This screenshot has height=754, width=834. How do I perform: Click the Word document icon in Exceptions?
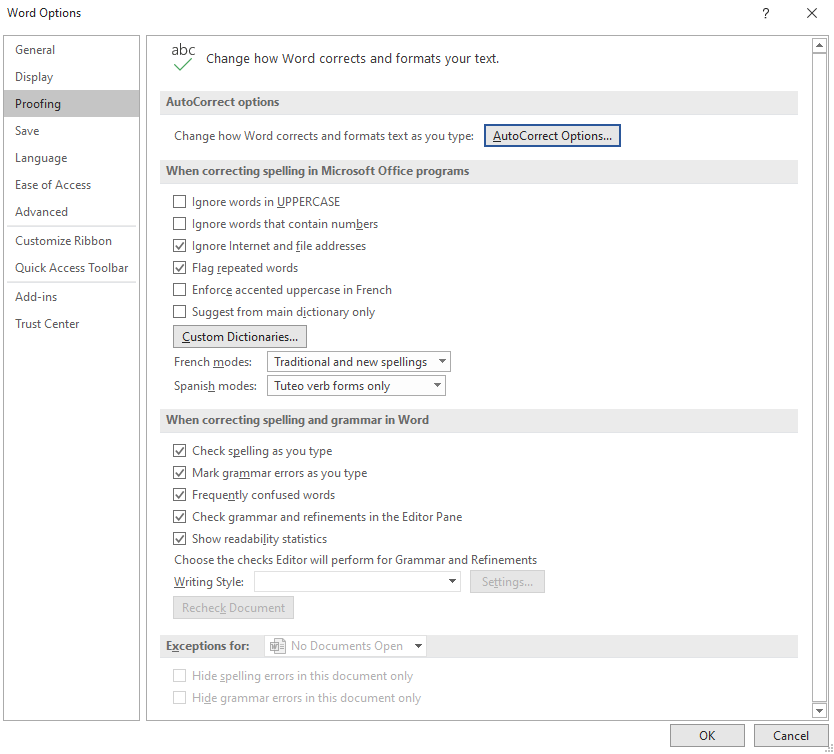278,646
